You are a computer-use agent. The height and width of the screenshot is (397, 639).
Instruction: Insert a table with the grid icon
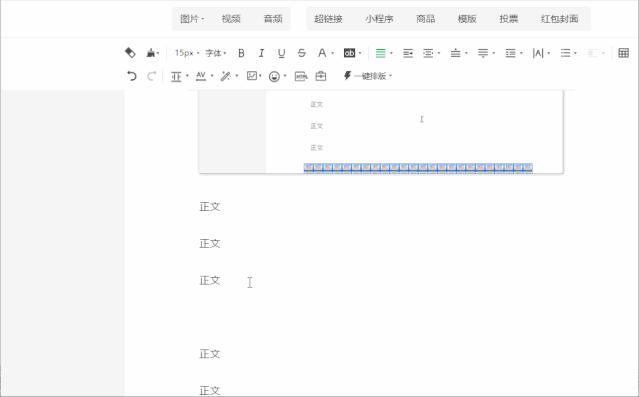pyautogui.click(x=623, y=53)
